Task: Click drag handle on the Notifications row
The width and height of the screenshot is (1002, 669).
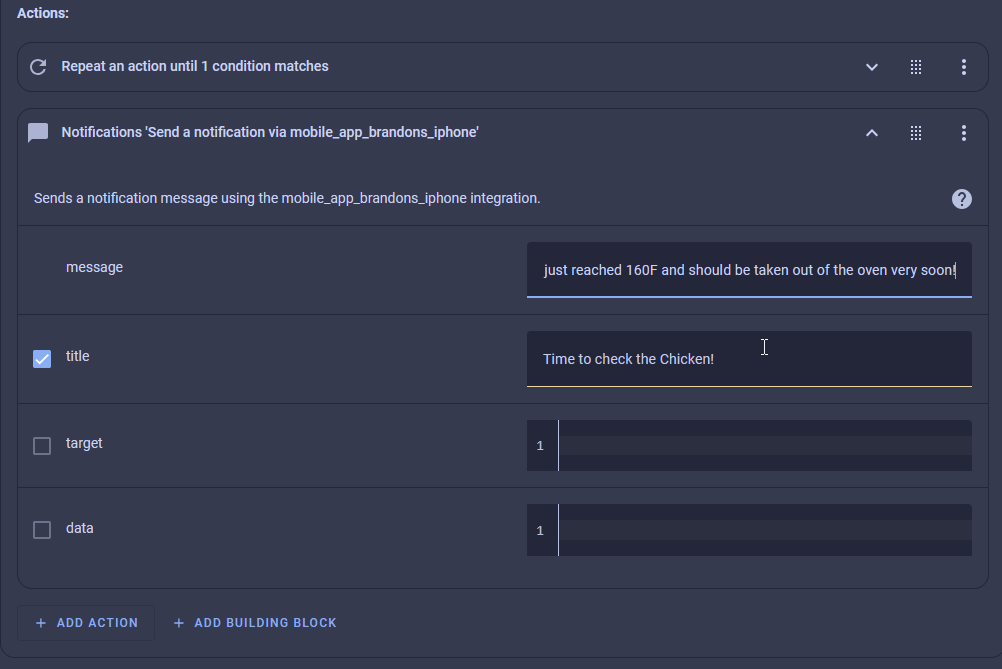Action: tap(916, 133)
